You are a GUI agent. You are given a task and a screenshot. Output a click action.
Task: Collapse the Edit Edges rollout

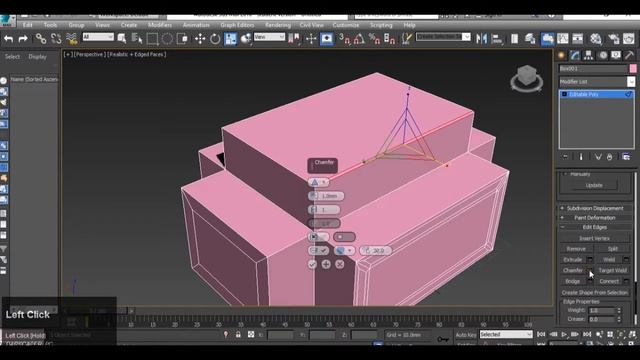595,227
